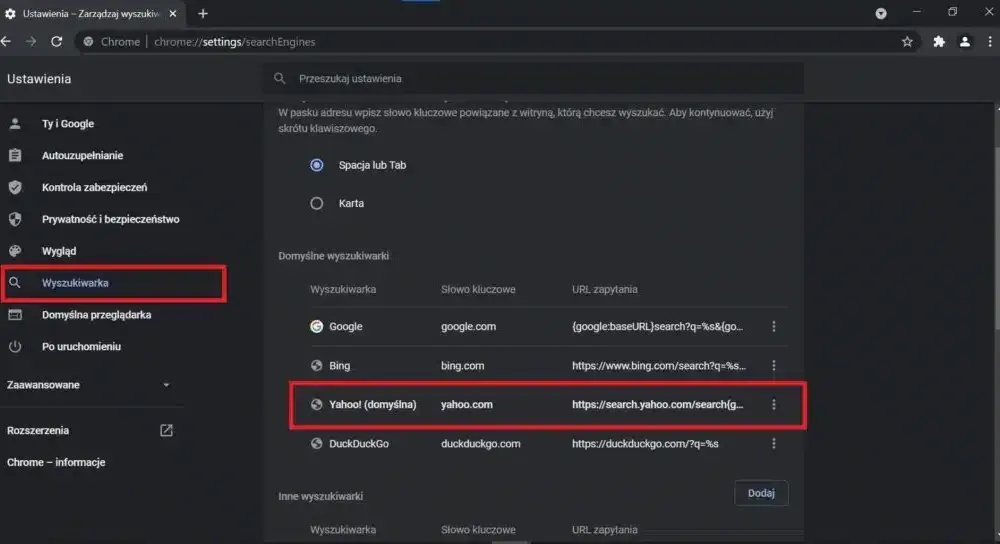Open the three-dot options menu for Google

pyautogui.click(x=774, y=327)
